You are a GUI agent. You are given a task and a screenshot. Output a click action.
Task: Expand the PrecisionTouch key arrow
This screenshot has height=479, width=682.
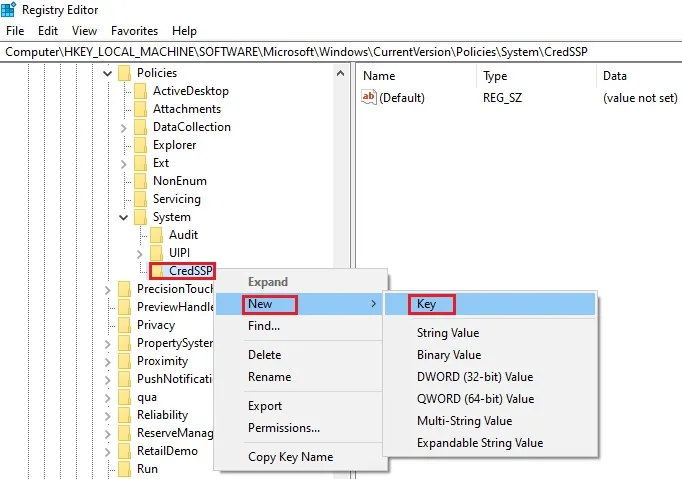click(107, 289)
